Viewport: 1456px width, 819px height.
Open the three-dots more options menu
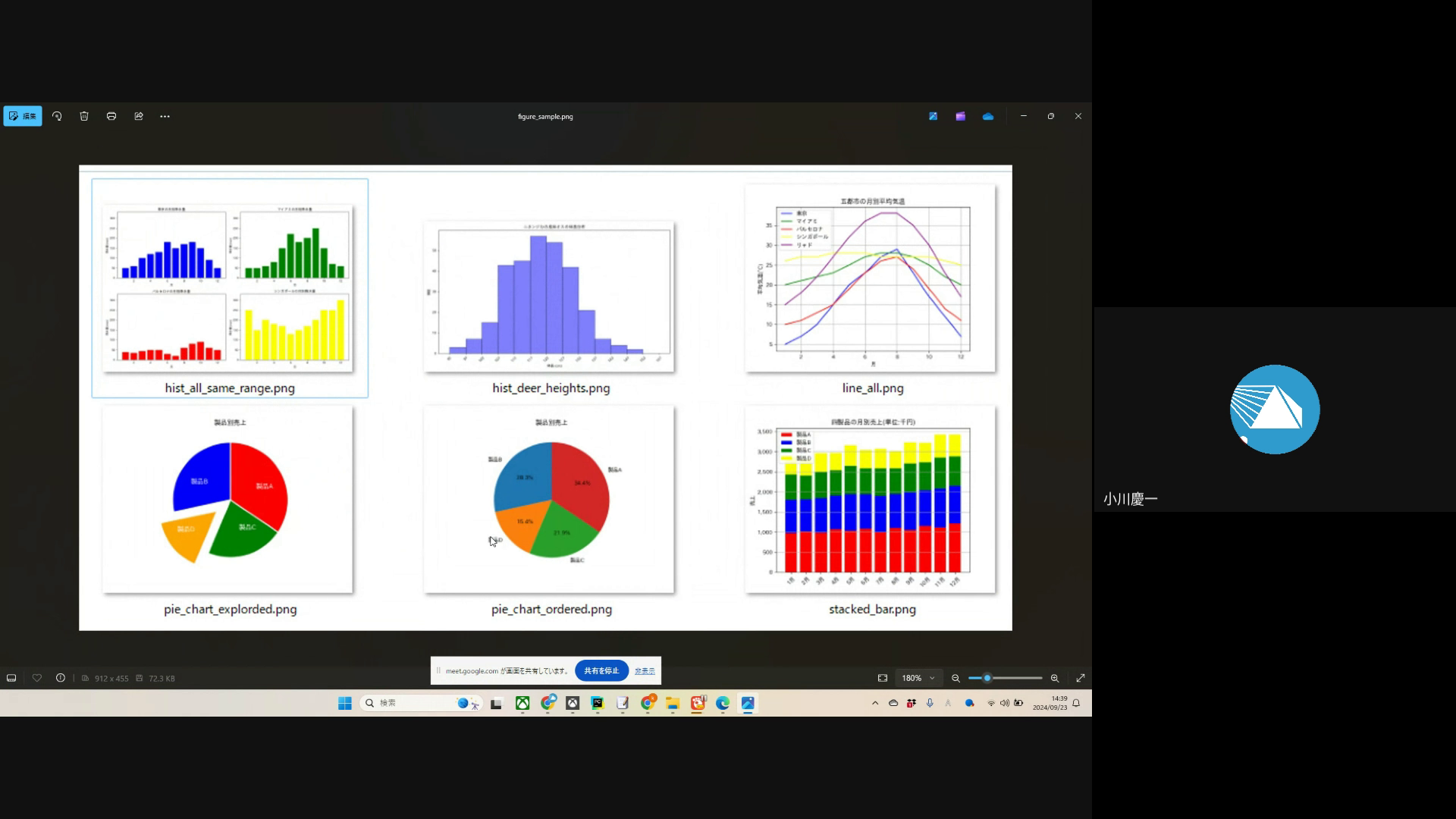(165, 116)
